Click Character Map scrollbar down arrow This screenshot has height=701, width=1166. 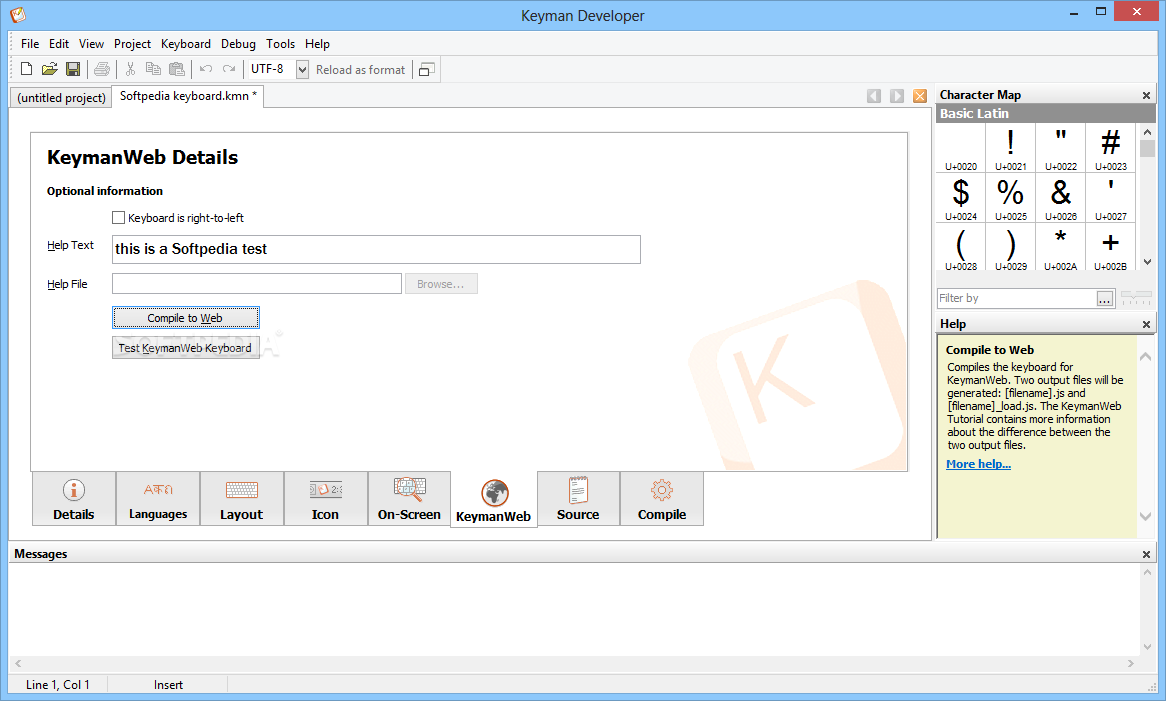(1147, 262)
